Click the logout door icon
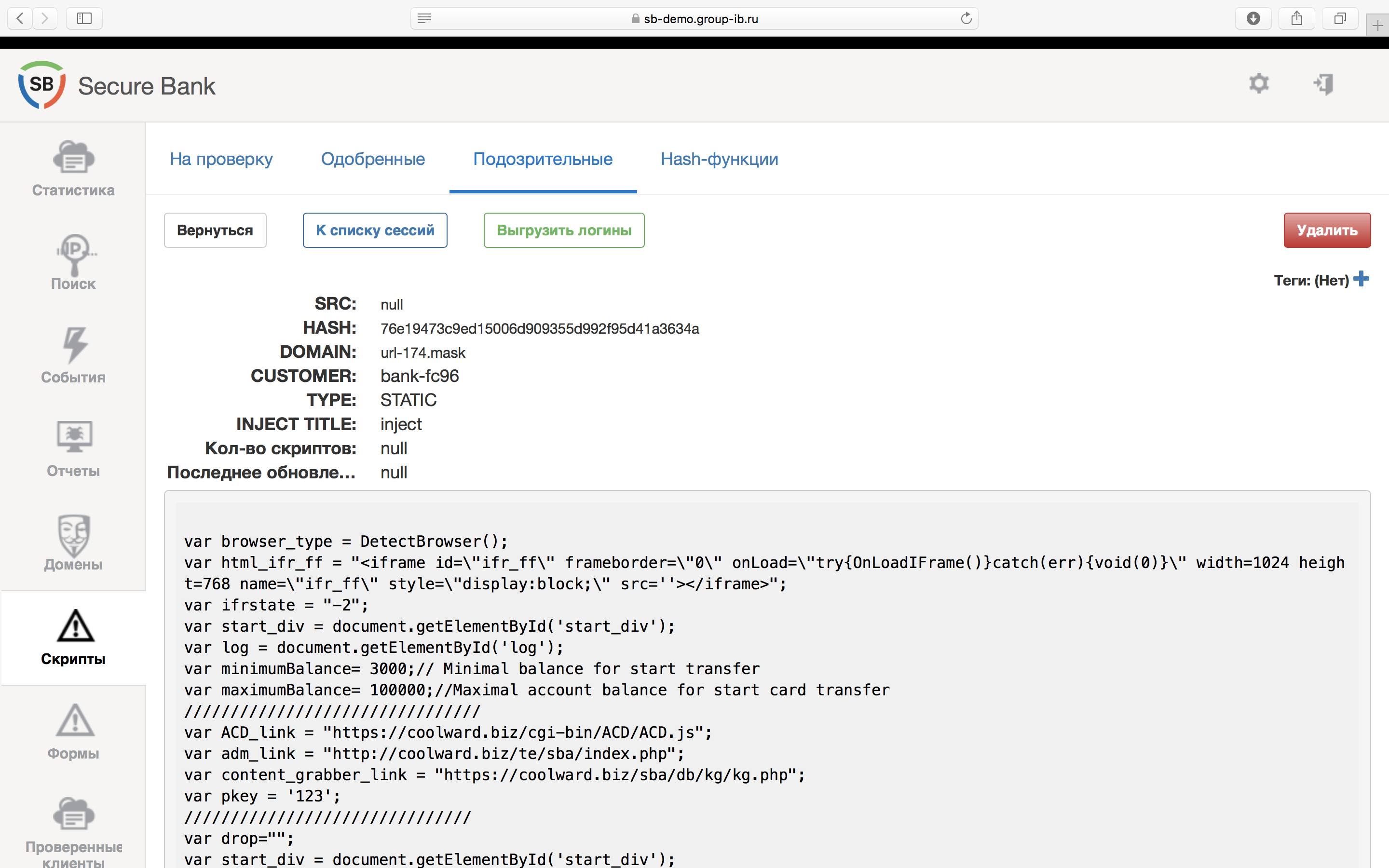The height and width of the screenshot is (868, 1389). pos(1323,84)
